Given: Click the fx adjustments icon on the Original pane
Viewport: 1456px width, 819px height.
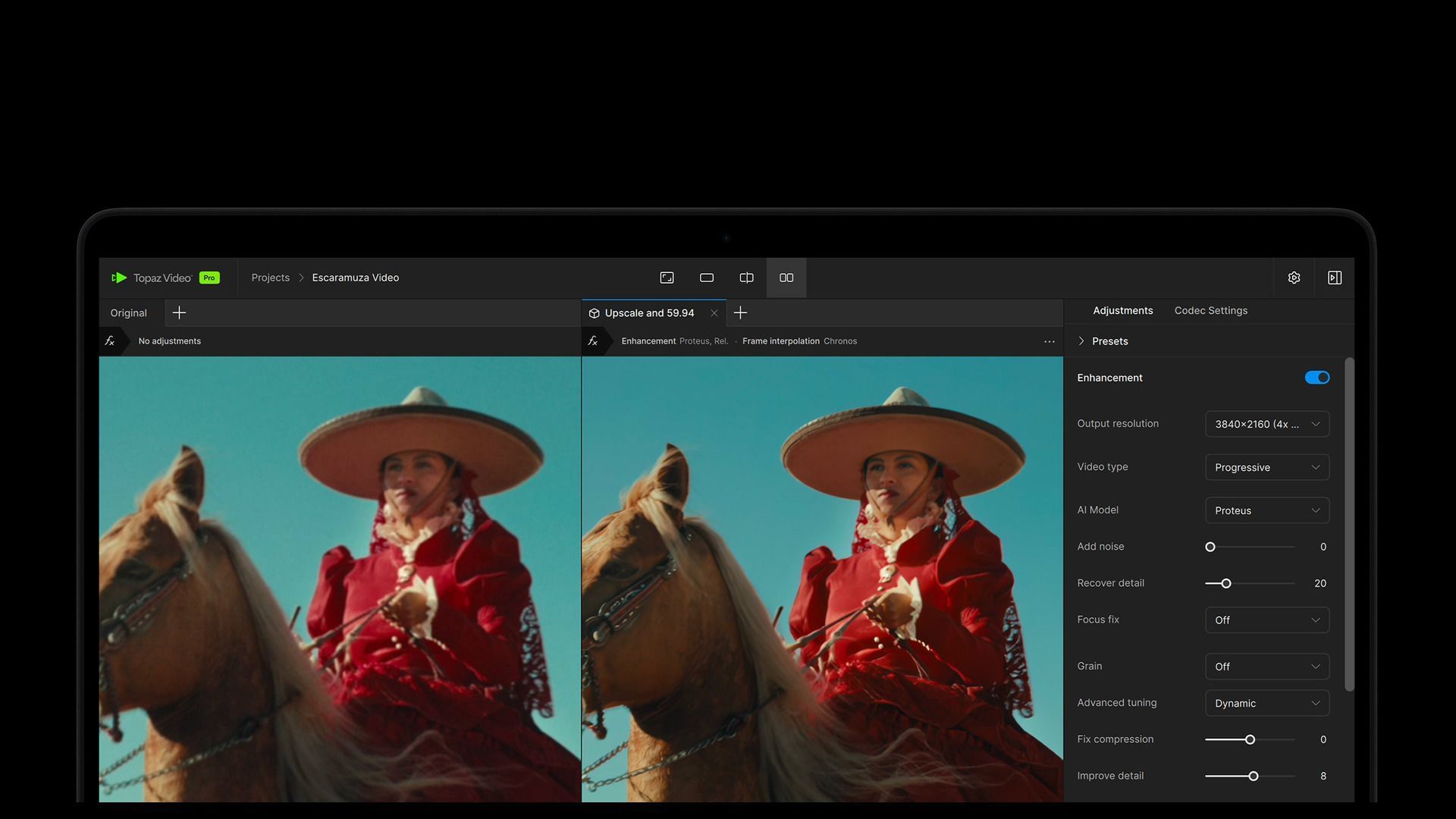Looking at the screenshot, I should [111, 340].
